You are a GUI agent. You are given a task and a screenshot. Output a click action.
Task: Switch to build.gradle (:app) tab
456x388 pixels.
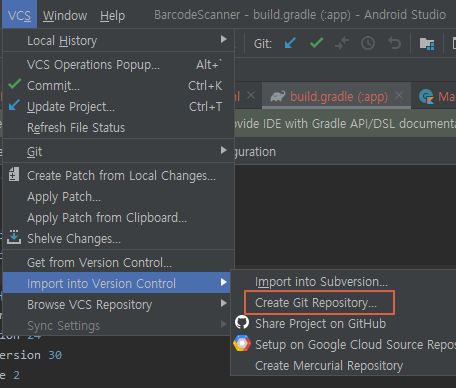click(x=337, y=96)
